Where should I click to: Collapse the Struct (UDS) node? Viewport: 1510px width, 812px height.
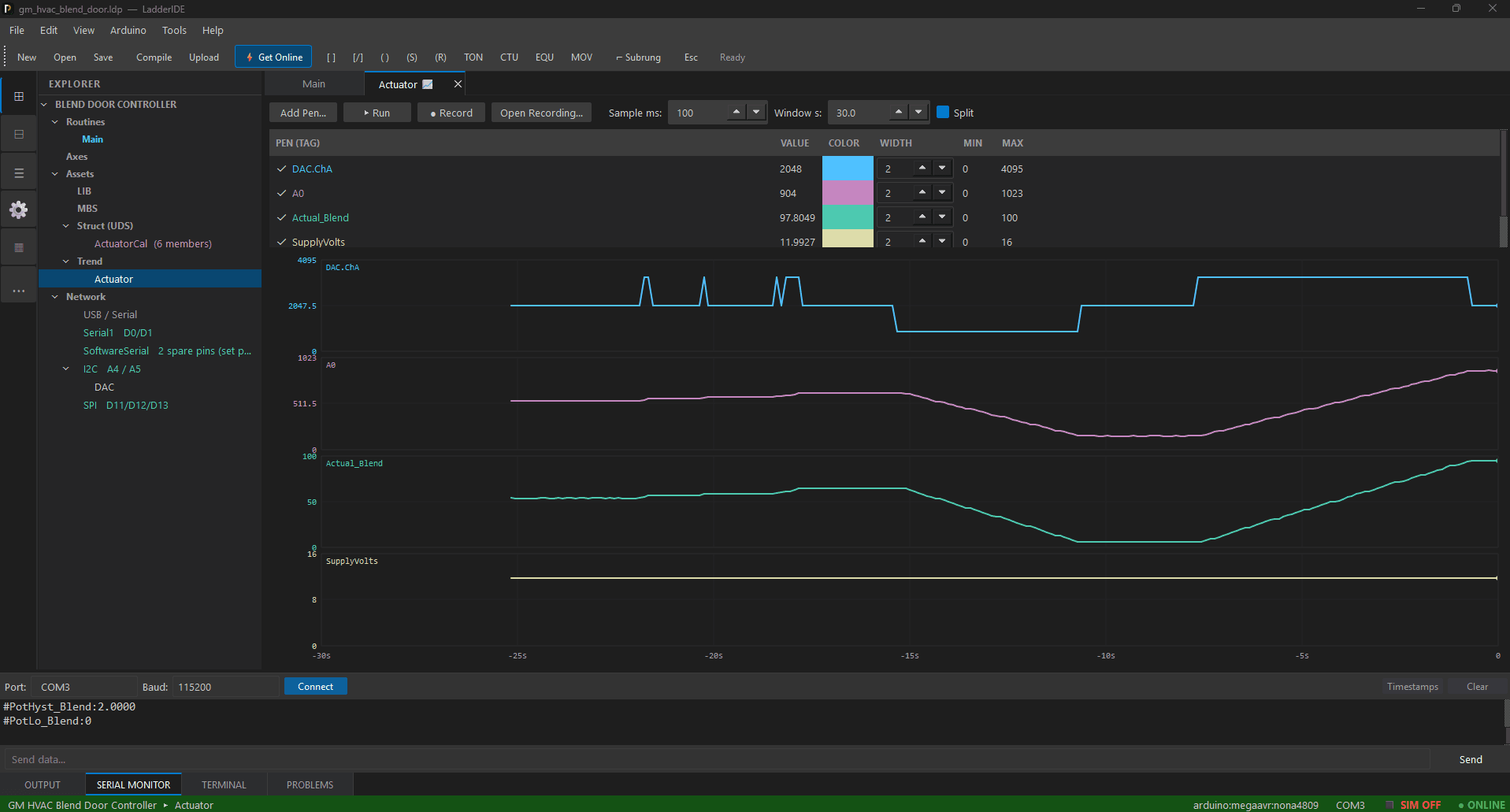(x=66, y=226)
